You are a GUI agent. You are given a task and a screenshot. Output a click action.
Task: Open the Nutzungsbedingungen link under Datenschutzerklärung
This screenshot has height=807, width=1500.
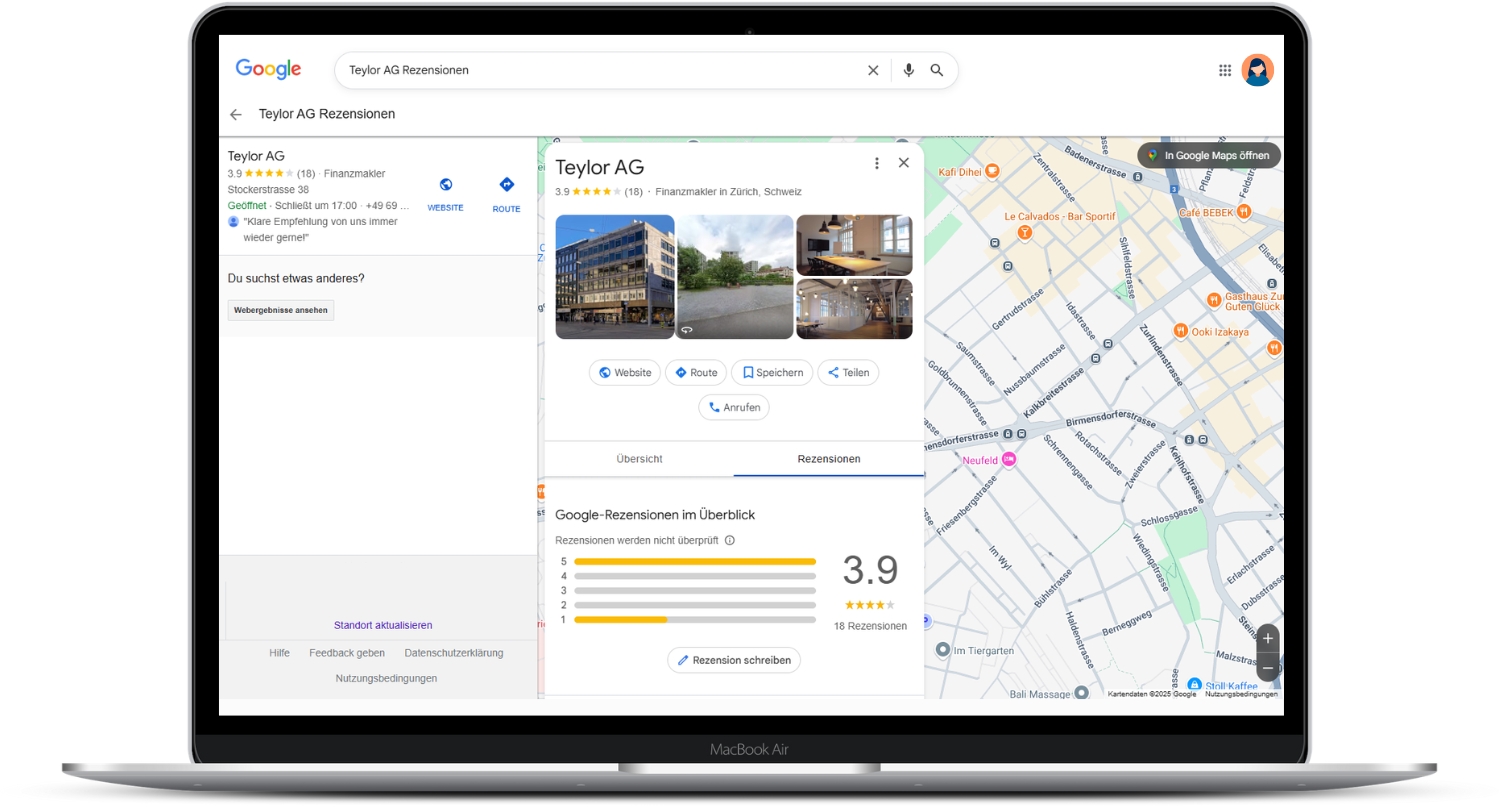point(386,678)
